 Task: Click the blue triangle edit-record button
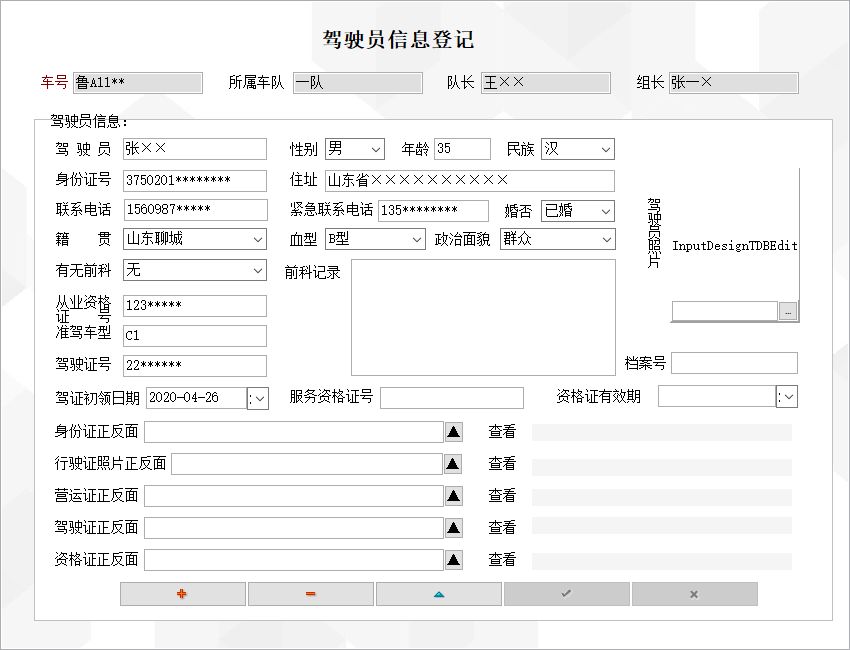(439, 594)
